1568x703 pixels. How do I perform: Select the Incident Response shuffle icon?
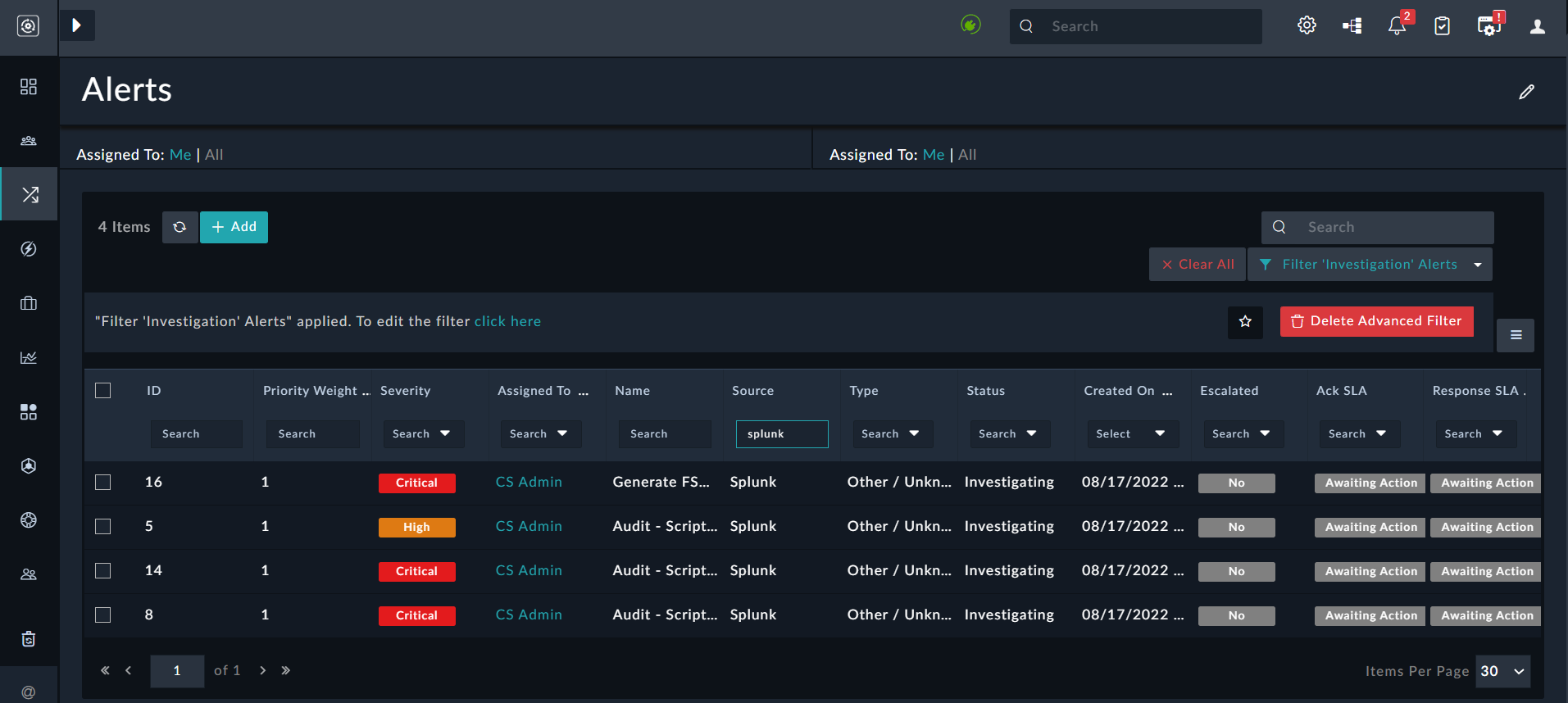click(x=30, y=194)
